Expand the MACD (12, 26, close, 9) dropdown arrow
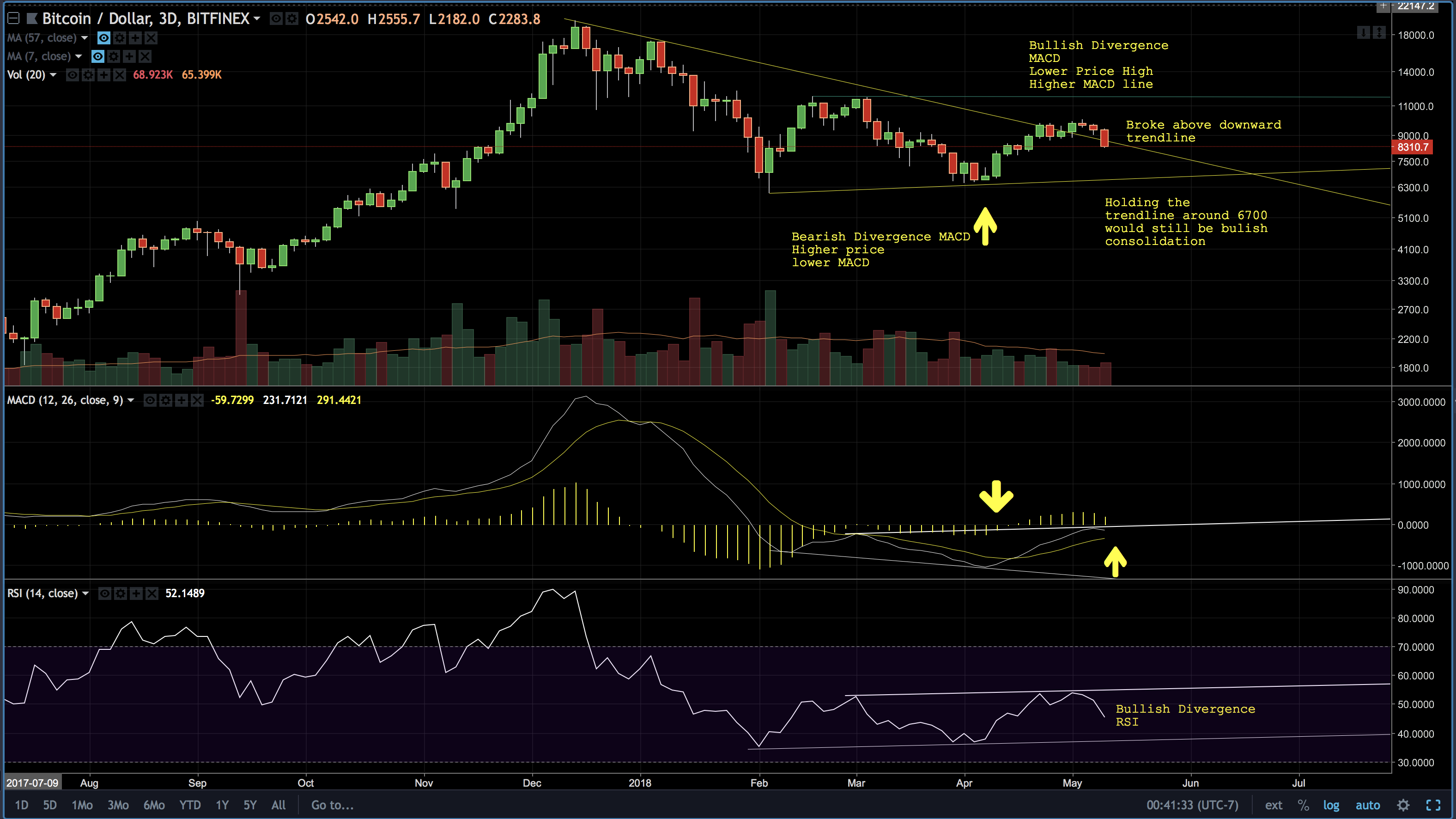The width and height of the screenshot is (1456, 819). pos(131,400)
